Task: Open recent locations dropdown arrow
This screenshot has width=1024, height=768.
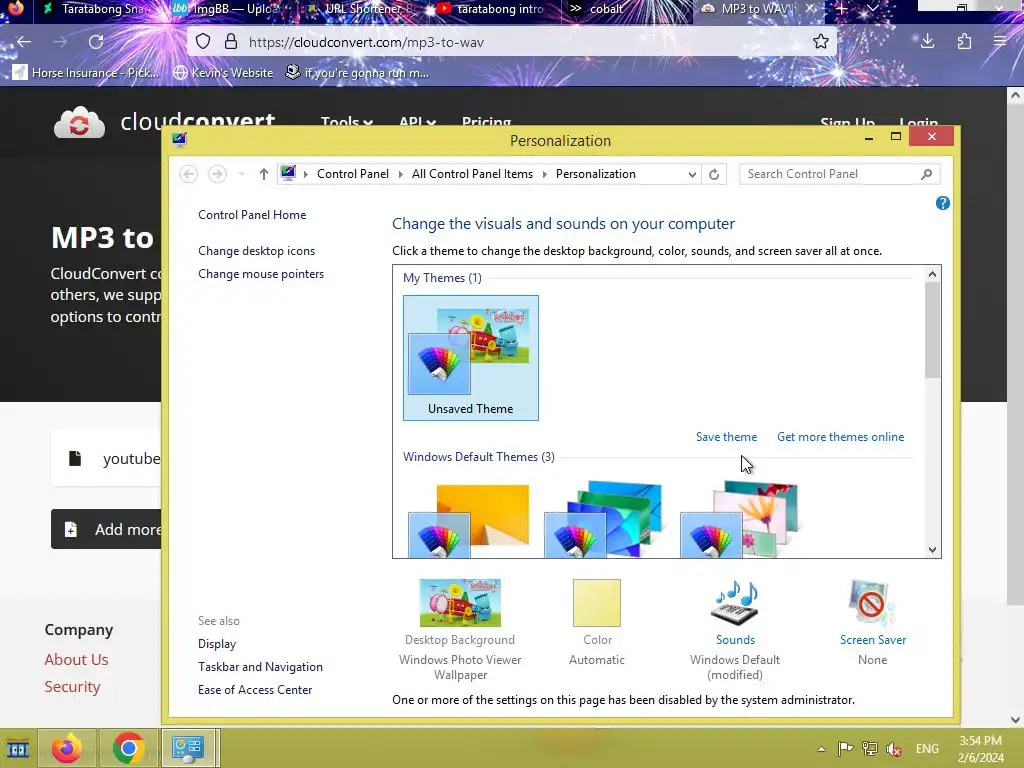Action: click(x=241, y=174)
